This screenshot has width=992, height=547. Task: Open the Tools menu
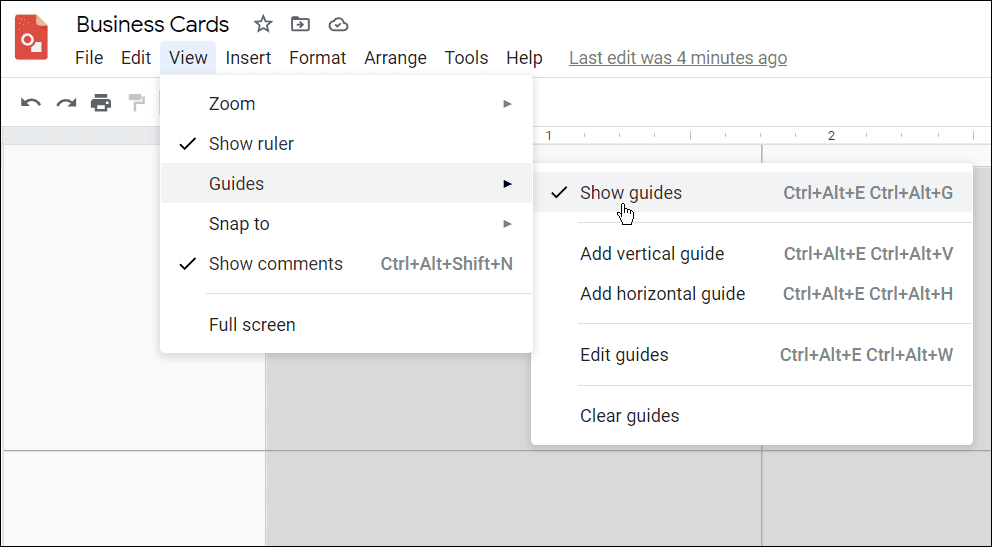pos(466,58)
